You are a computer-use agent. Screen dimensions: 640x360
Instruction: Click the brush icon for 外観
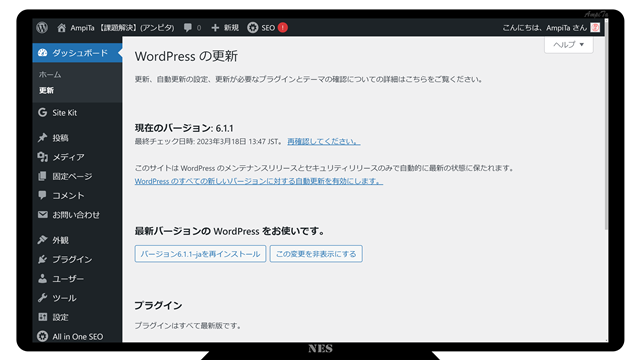(x=42, y=240)
